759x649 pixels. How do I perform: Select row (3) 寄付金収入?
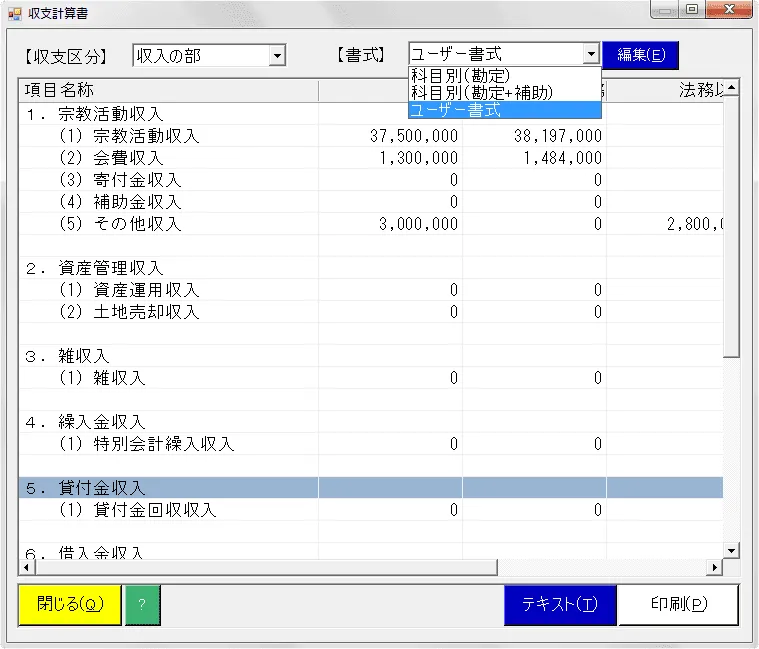pyautogui.click(x=371, y=180)
